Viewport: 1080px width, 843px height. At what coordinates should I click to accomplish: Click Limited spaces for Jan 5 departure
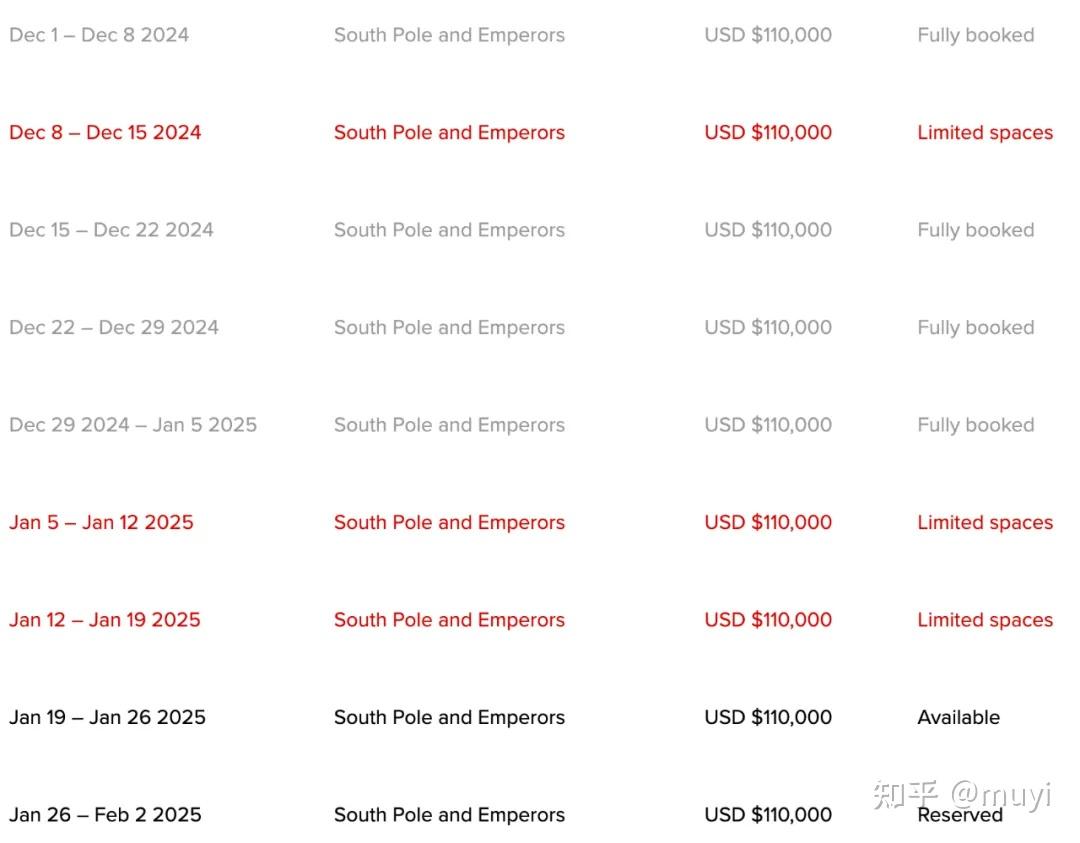tap(985, 522)
